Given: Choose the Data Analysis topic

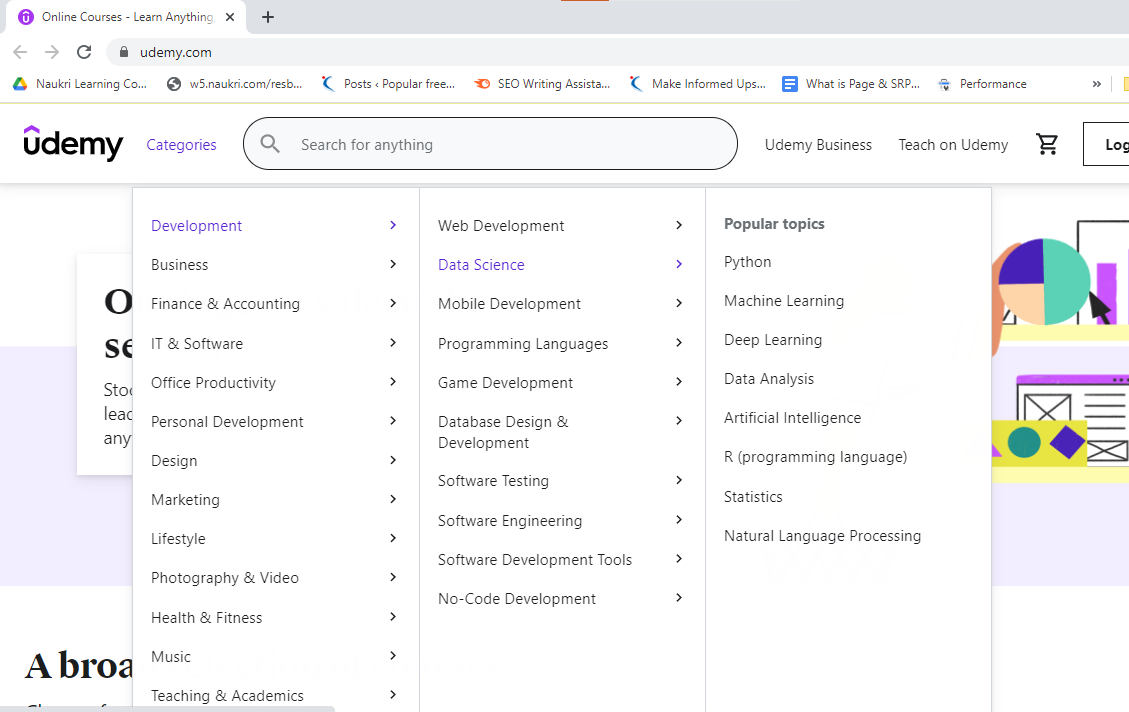Looking at the screenshot, I should (x=769, y=379).
